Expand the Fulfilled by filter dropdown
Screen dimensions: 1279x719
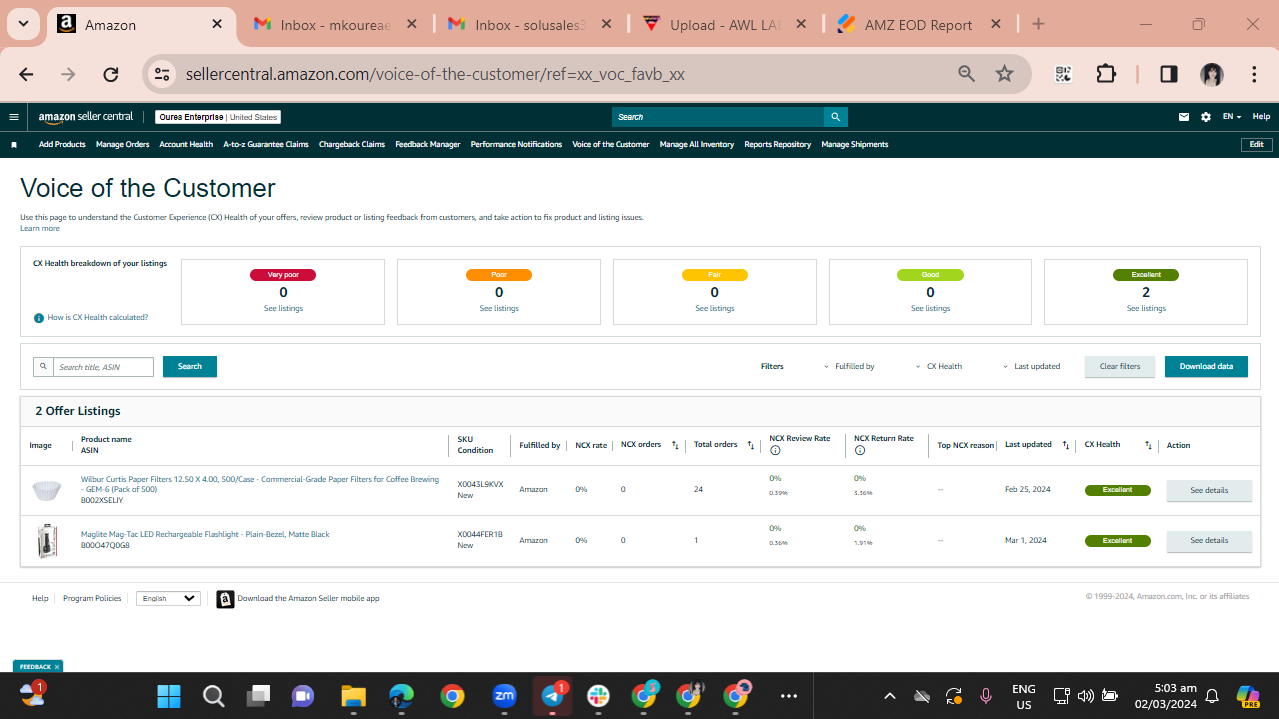(849, 367)
